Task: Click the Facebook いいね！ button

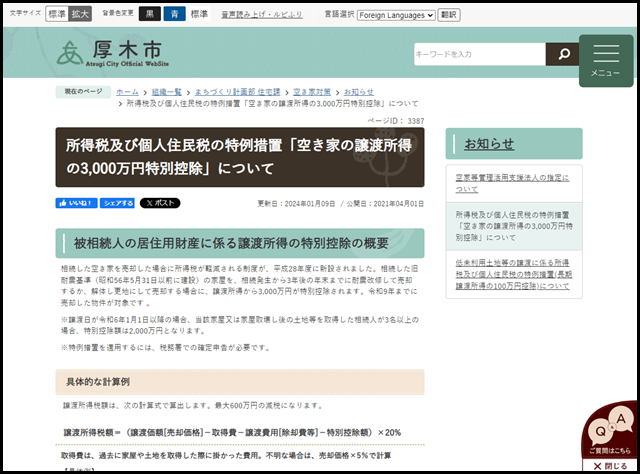Action: click(76, 203)
